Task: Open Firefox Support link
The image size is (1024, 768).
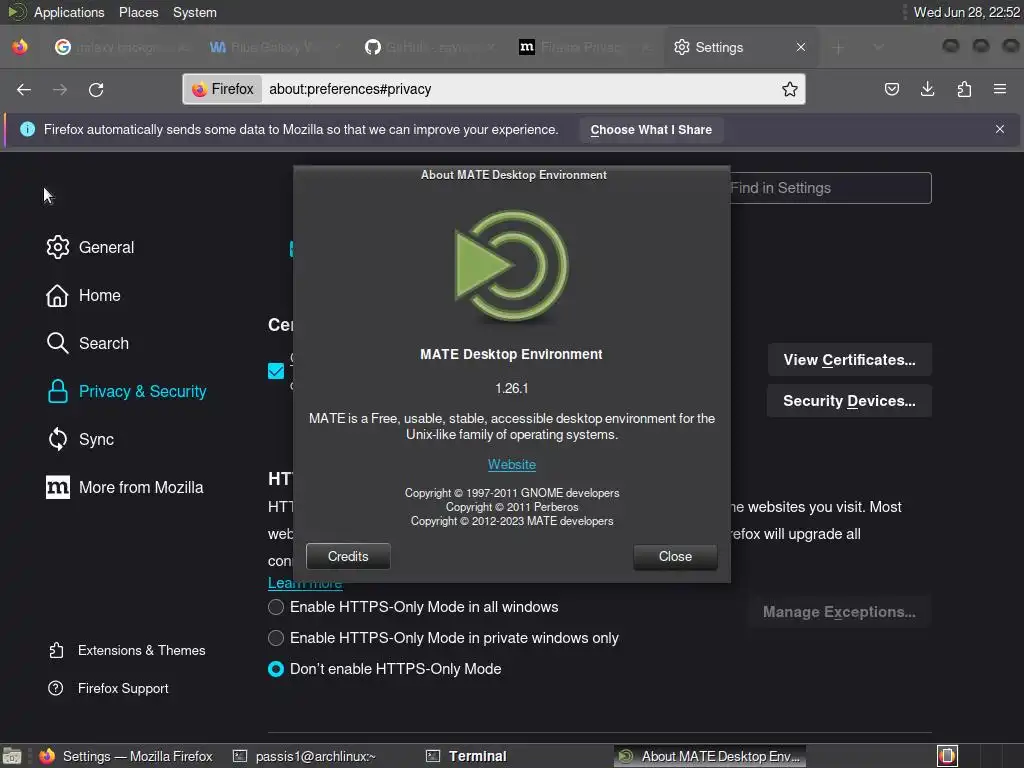Action: [x=108, y=688]
